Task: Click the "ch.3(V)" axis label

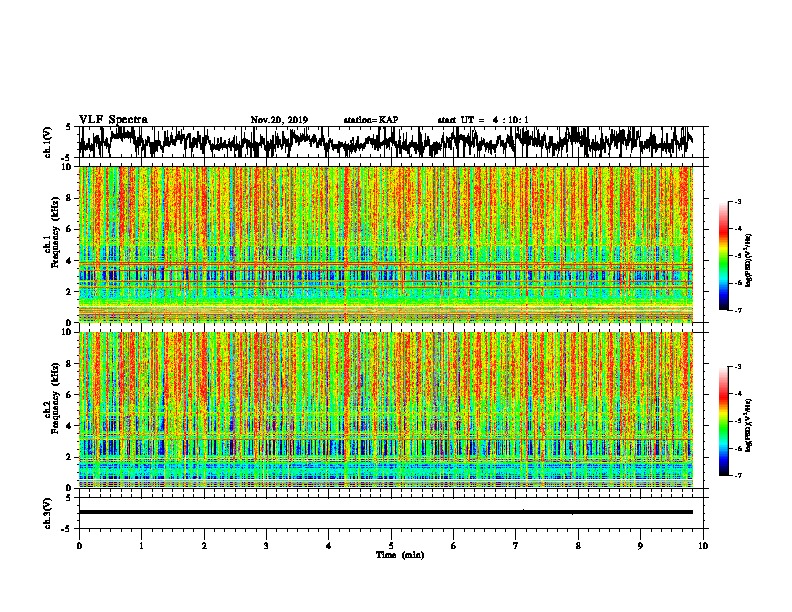Action: click(x=47, y=513)
